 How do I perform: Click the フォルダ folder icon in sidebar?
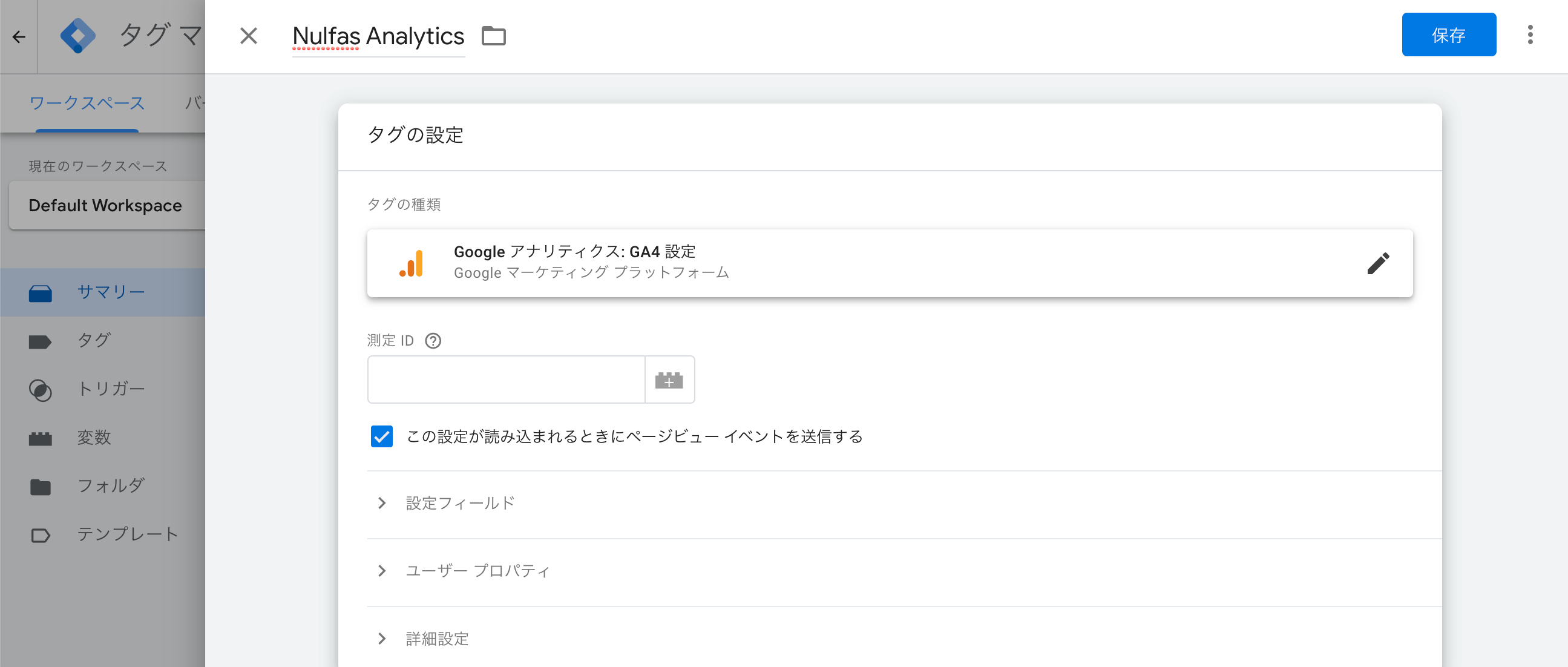pyautogui.click(x=40, y=487)
